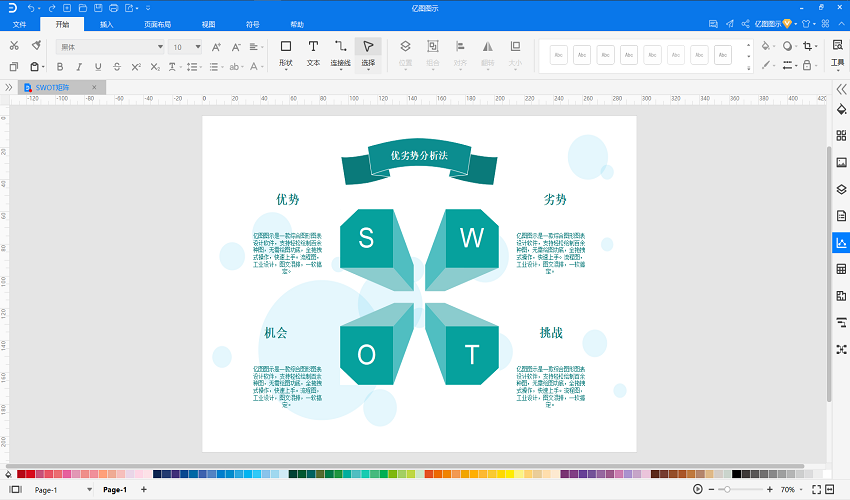Toggle Italic formatting
This screenshot has height=500, width=850.
(x=79, y=67)
